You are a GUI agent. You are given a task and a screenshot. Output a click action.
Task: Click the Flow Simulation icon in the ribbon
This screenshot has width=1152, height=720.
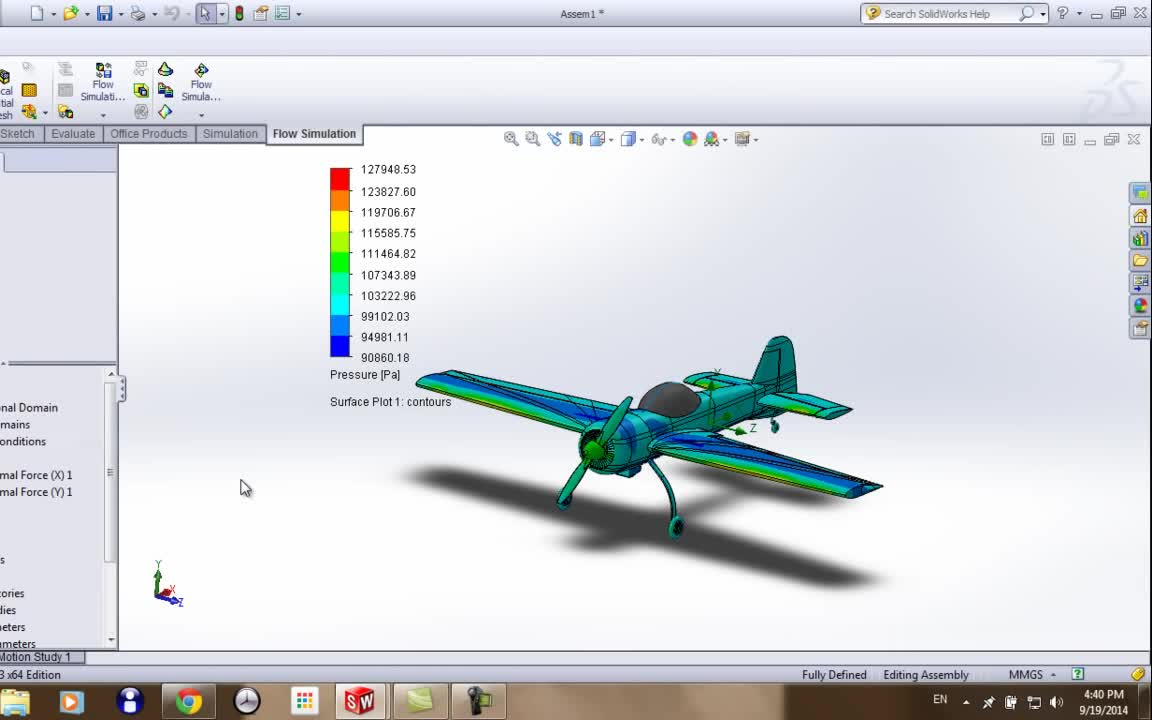point(103,78)
